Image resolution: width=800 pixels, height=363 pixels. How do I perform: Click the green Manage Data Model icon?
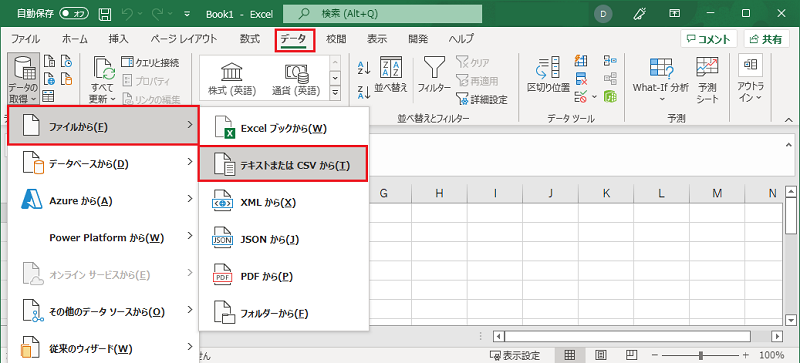610,96
